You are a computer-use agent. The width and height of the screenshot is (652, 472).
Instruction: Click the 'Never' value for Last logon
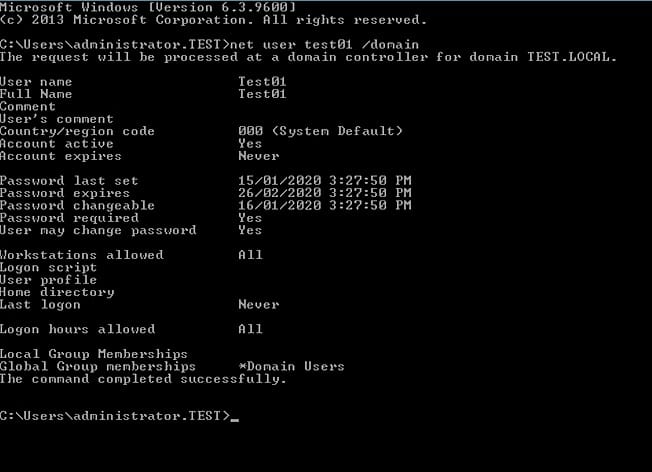click(258, 304)
